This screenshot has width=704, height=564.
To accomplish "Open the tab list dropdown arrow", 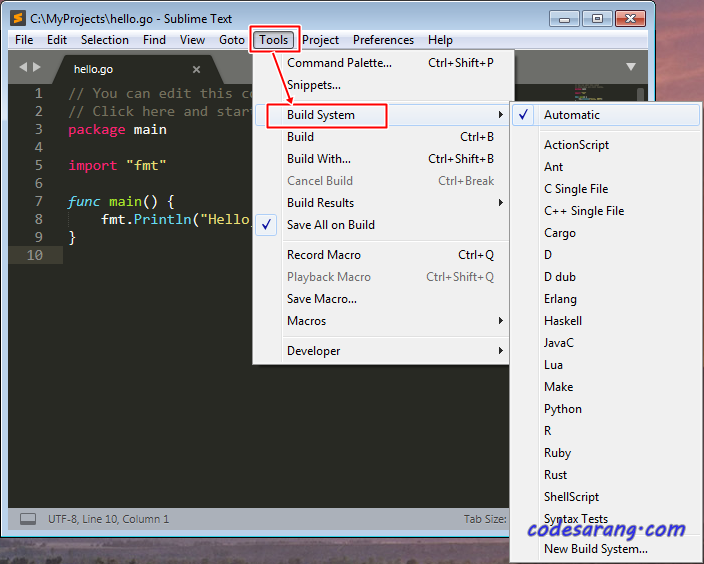I will tap(631, 67).
